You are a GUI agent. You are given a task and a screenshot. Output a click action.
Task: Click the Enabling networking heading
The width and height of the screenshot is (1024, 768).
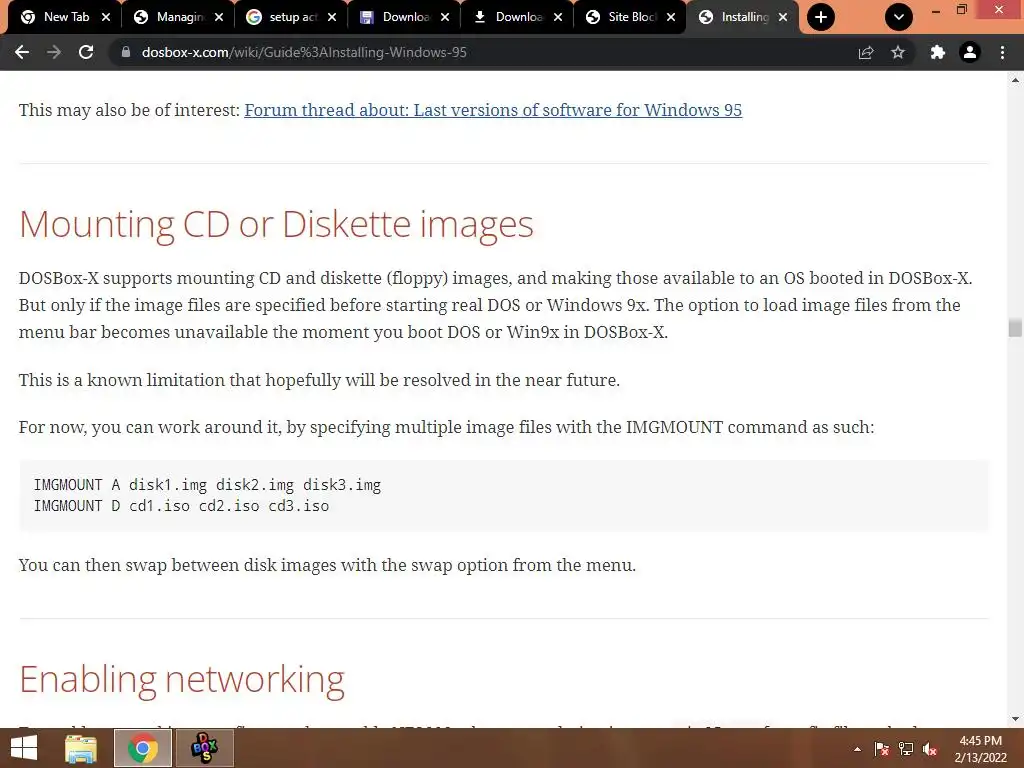click(182, 679)
